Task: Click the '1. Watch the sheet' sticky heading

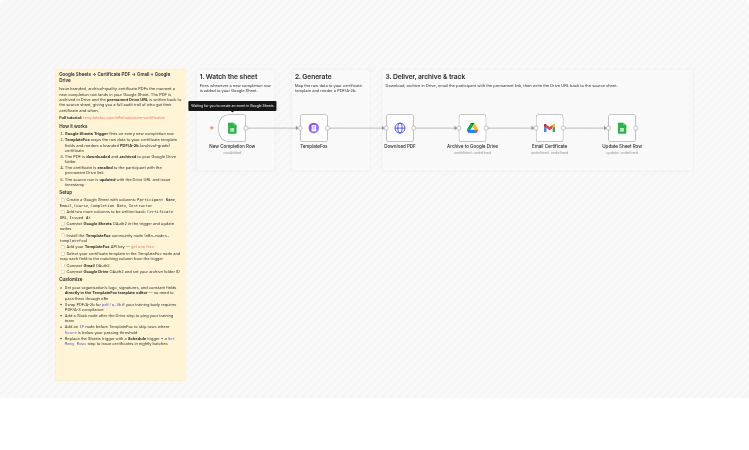Action: (228, 76)
